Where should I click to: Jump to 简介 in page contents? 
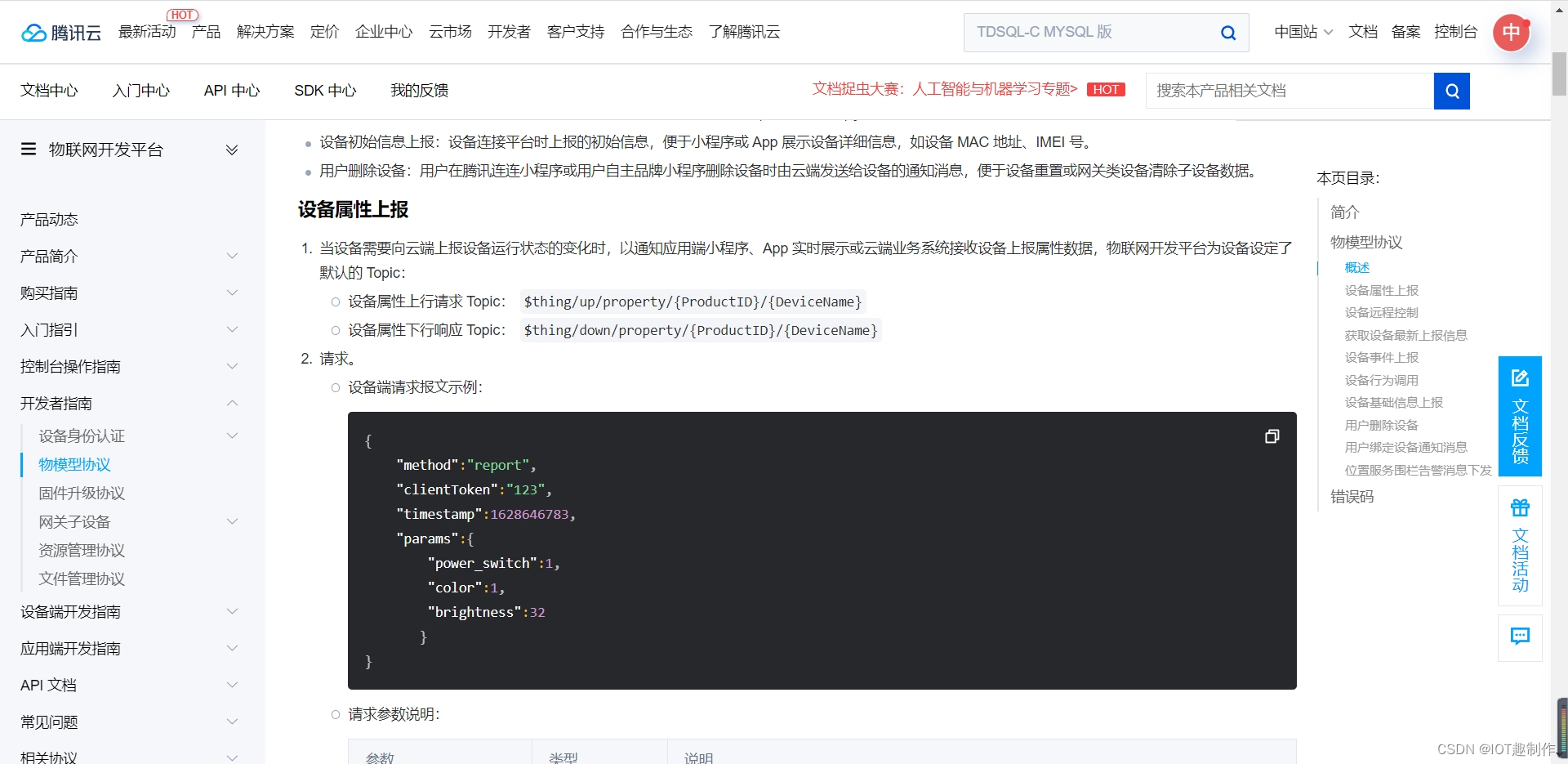(1344, 212)
